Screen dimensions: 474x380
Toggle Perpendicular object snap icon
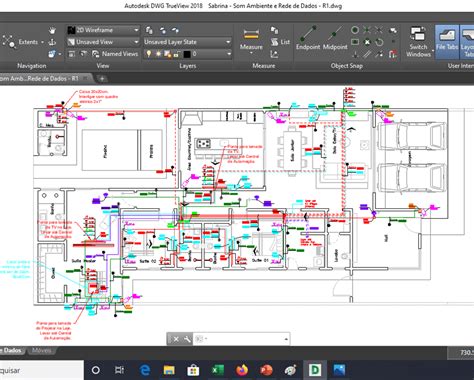[x=355, y=54]
